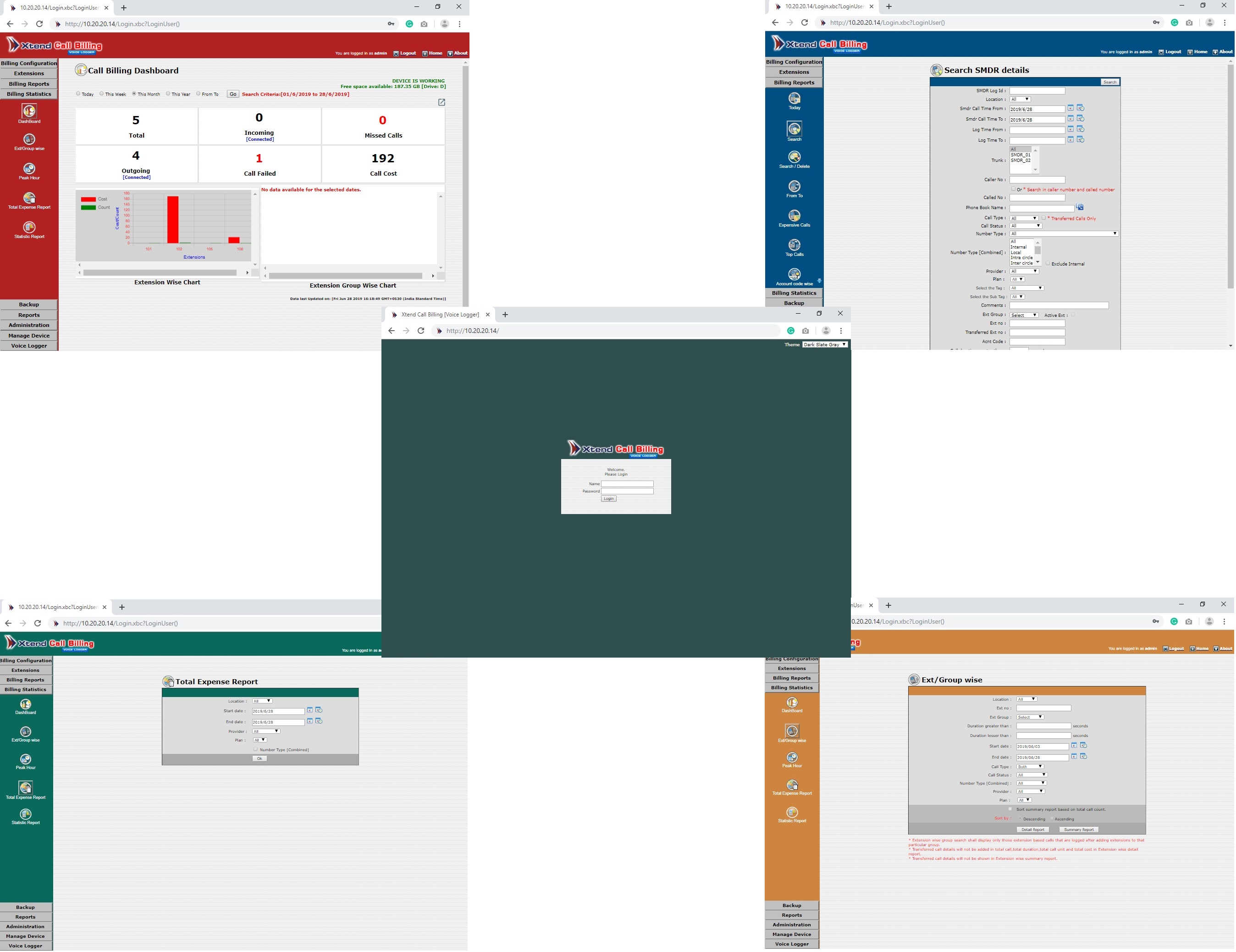Open calendar picker beside Smdr Call Time From
The image size is (1236, 952).
[1071, 108]
